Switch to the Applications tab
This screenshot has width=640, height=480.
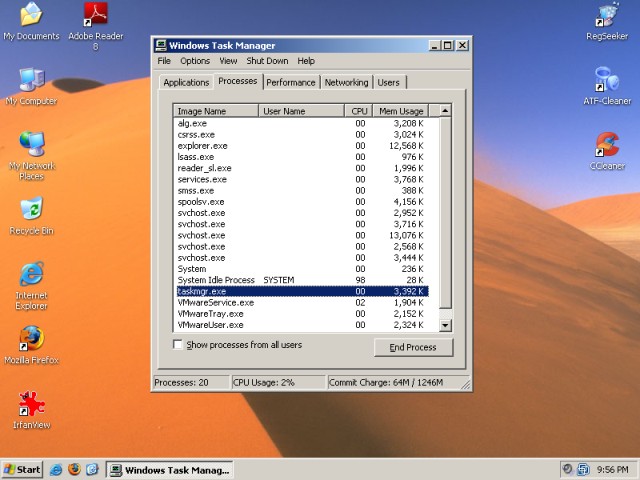186,82
